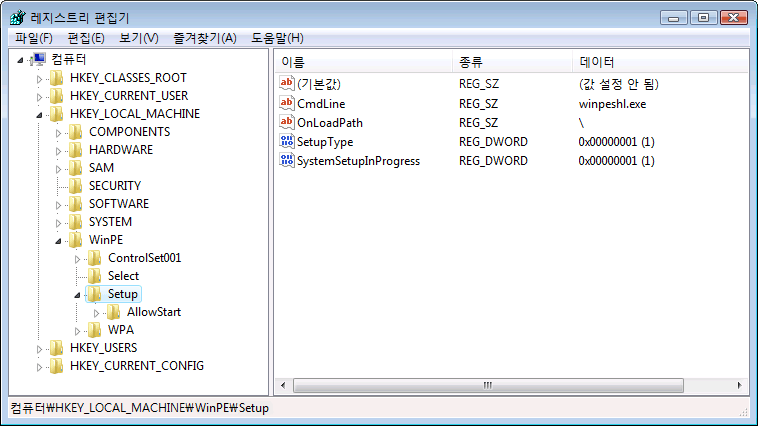The width and height of the screenshot is (758, 426).
Task: Expand the HARDWARE key
Action: point(58,151)
